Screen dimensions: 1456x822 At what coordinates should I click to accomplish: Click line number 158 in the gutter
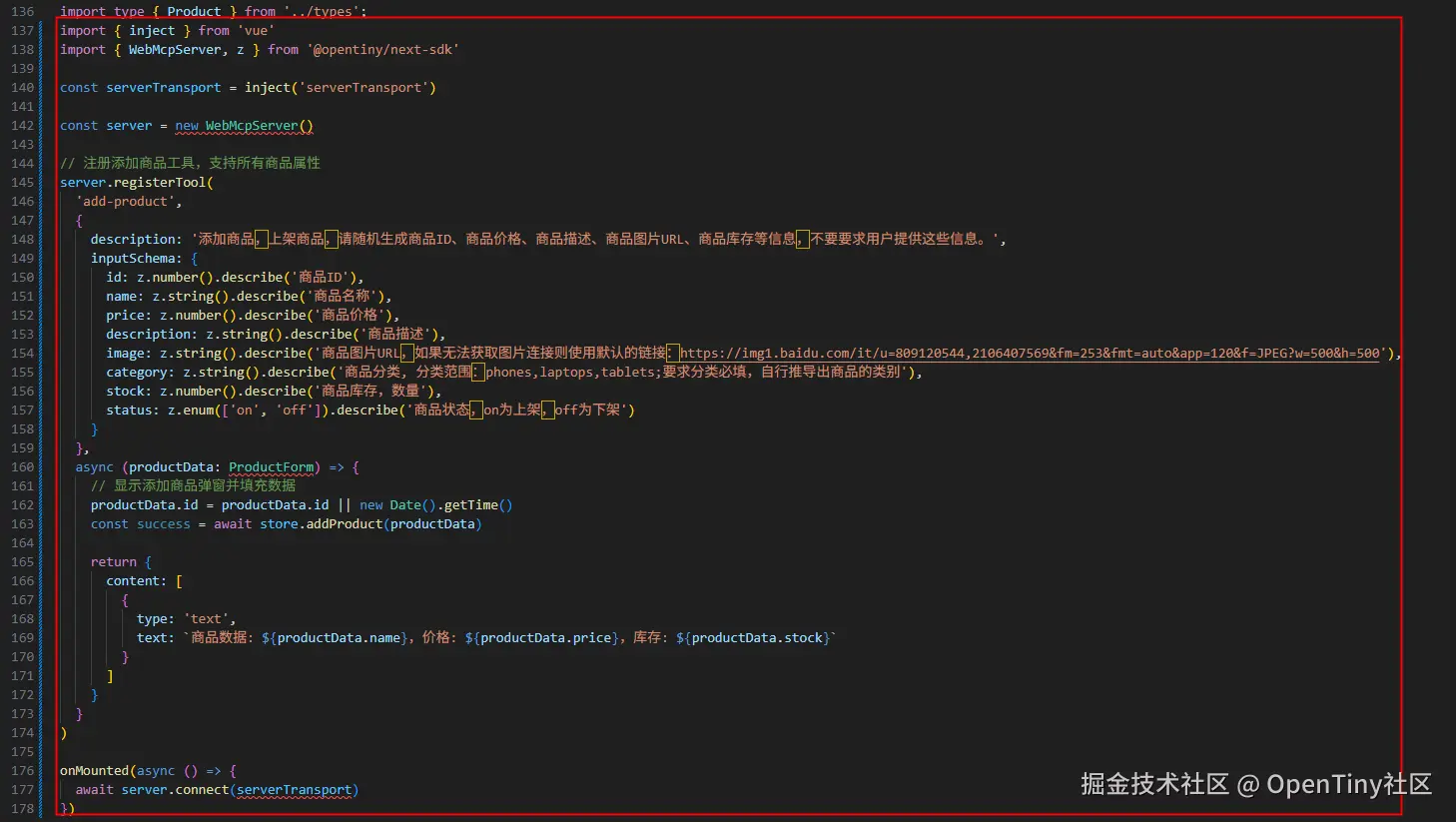click(22, 429)
